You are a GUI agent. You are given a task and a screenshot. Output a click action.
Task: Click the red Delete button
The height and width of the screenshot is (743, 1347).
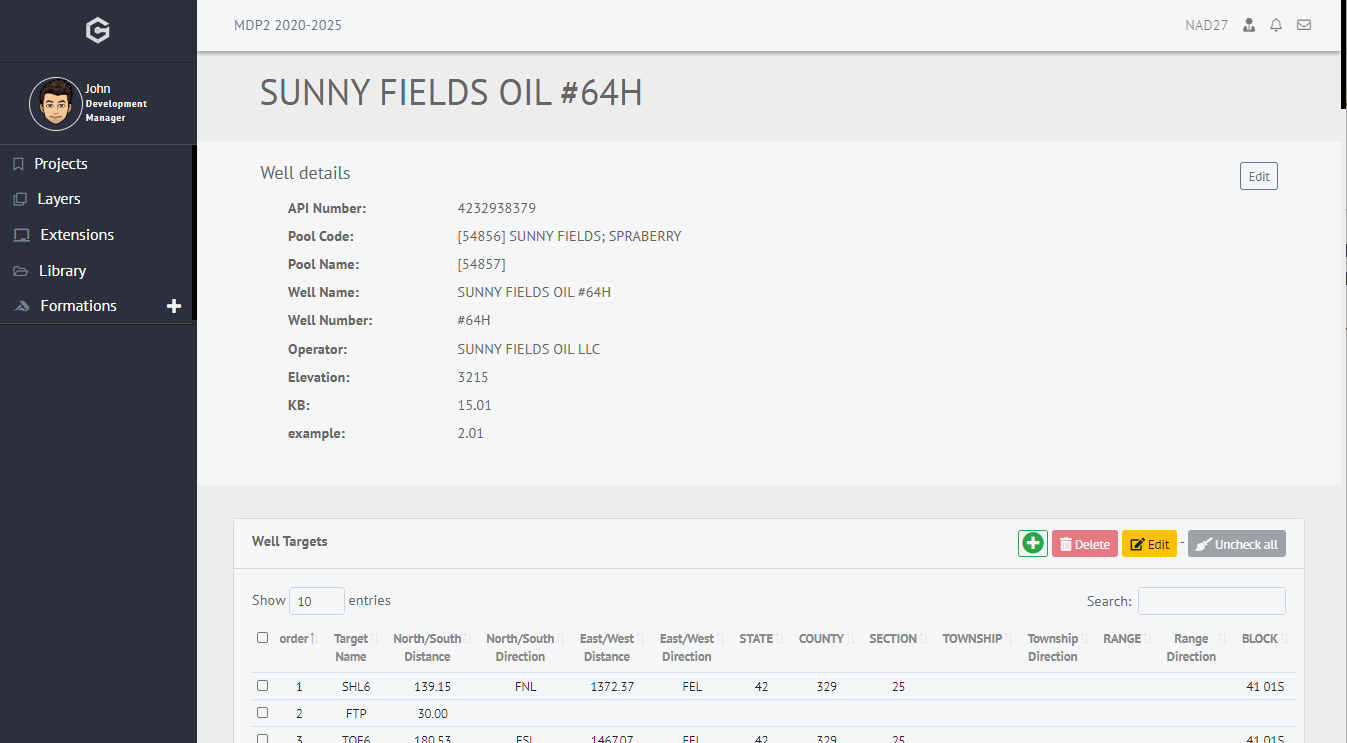click(1084, 544)
